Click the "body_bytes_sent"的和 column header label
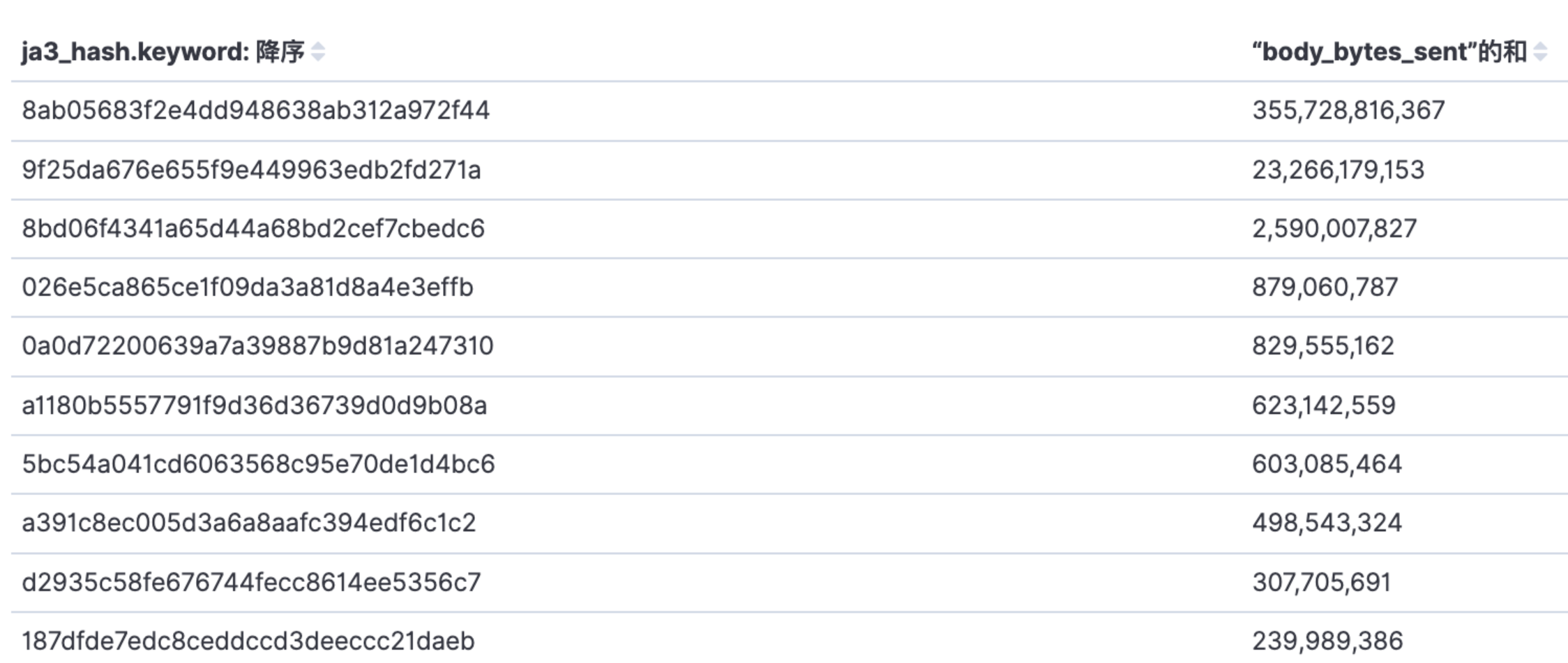The height and width of the screenshot is (663, 1568). click(1389, 52)
